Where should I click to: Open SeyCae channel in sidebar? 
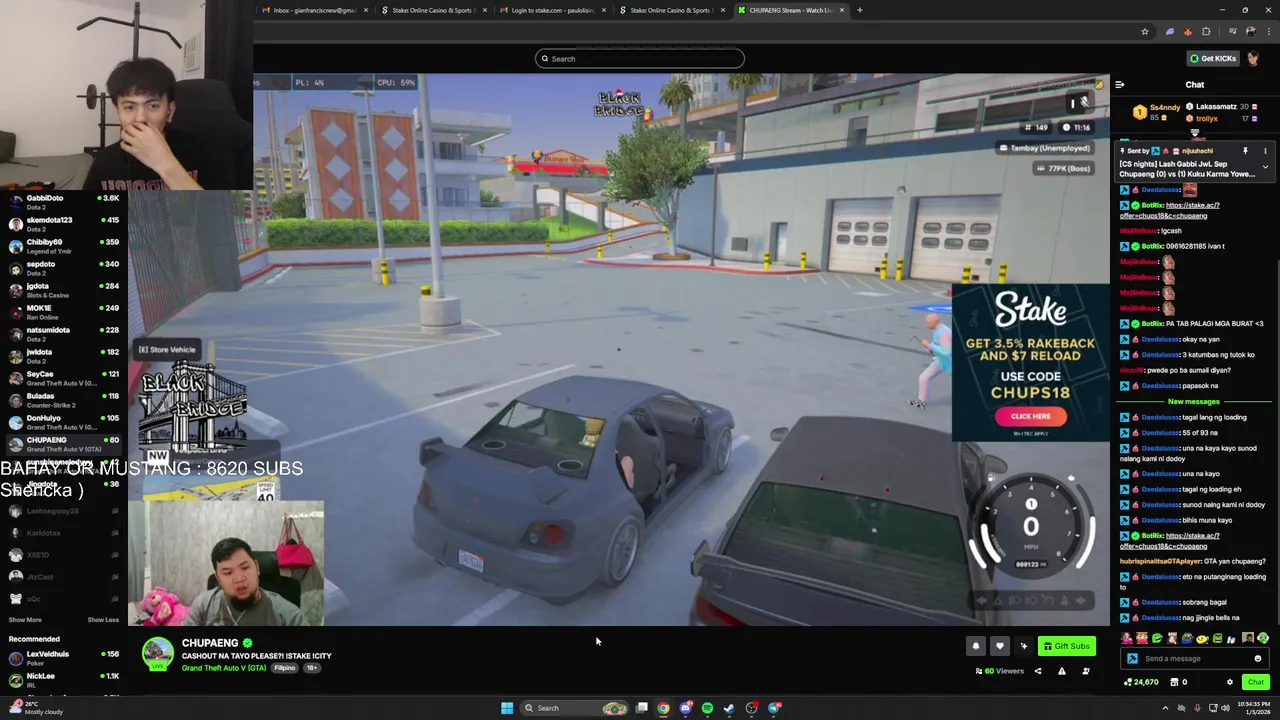point(64,378)
